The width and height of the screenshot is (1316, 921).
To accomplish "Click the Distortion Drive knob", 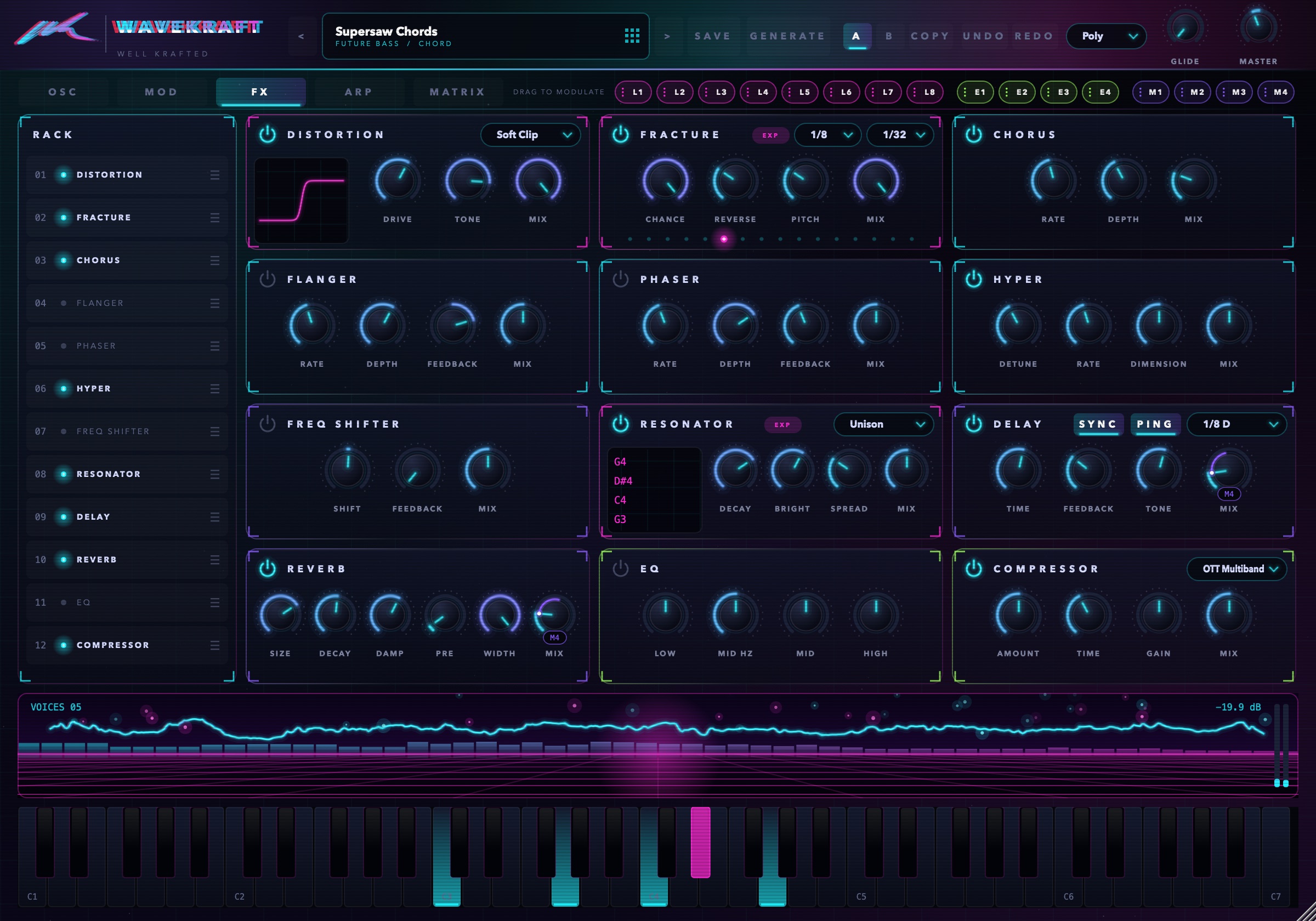I will (397, 180).
